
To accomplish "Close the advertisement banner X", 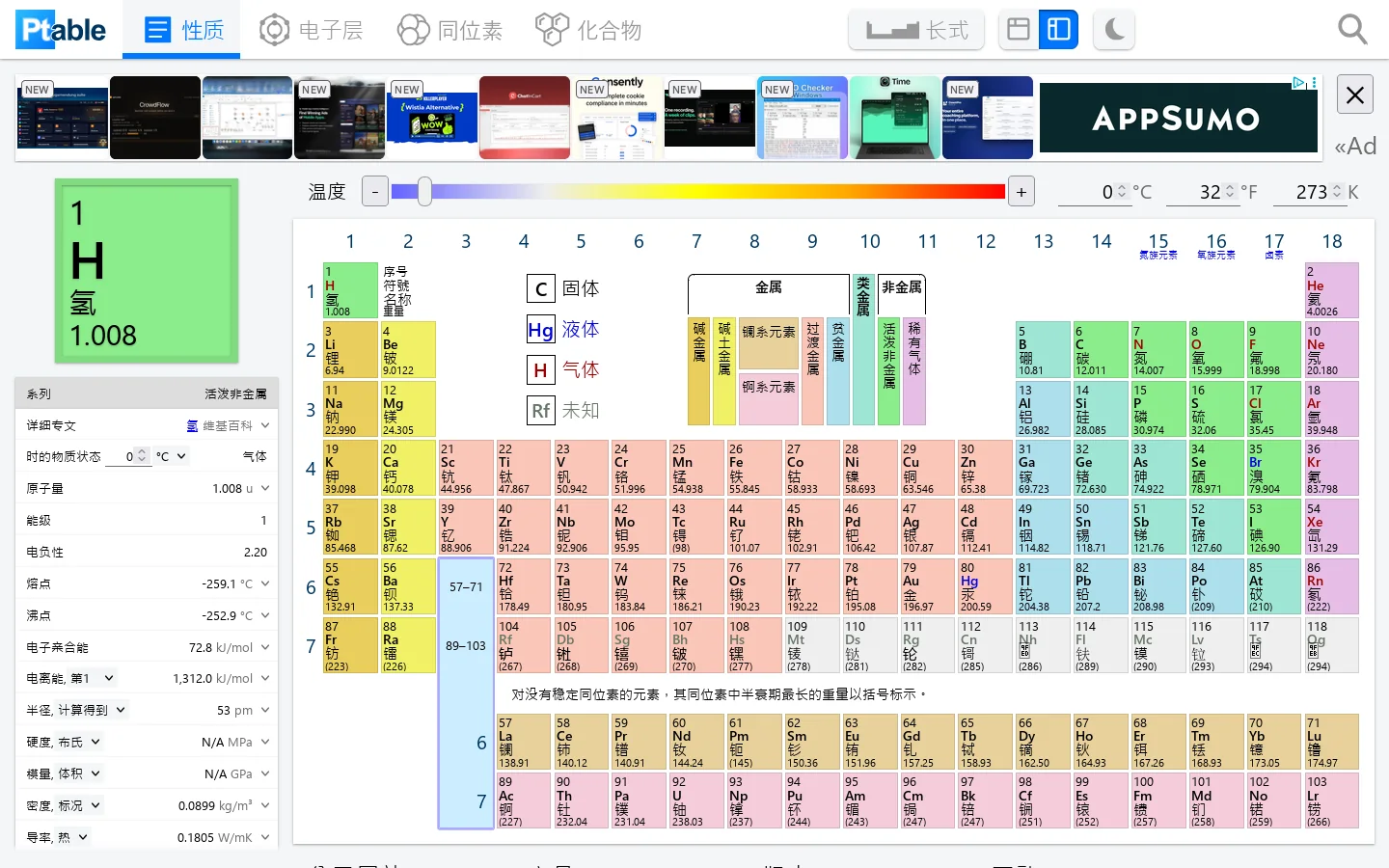I will coord(1355,95).
